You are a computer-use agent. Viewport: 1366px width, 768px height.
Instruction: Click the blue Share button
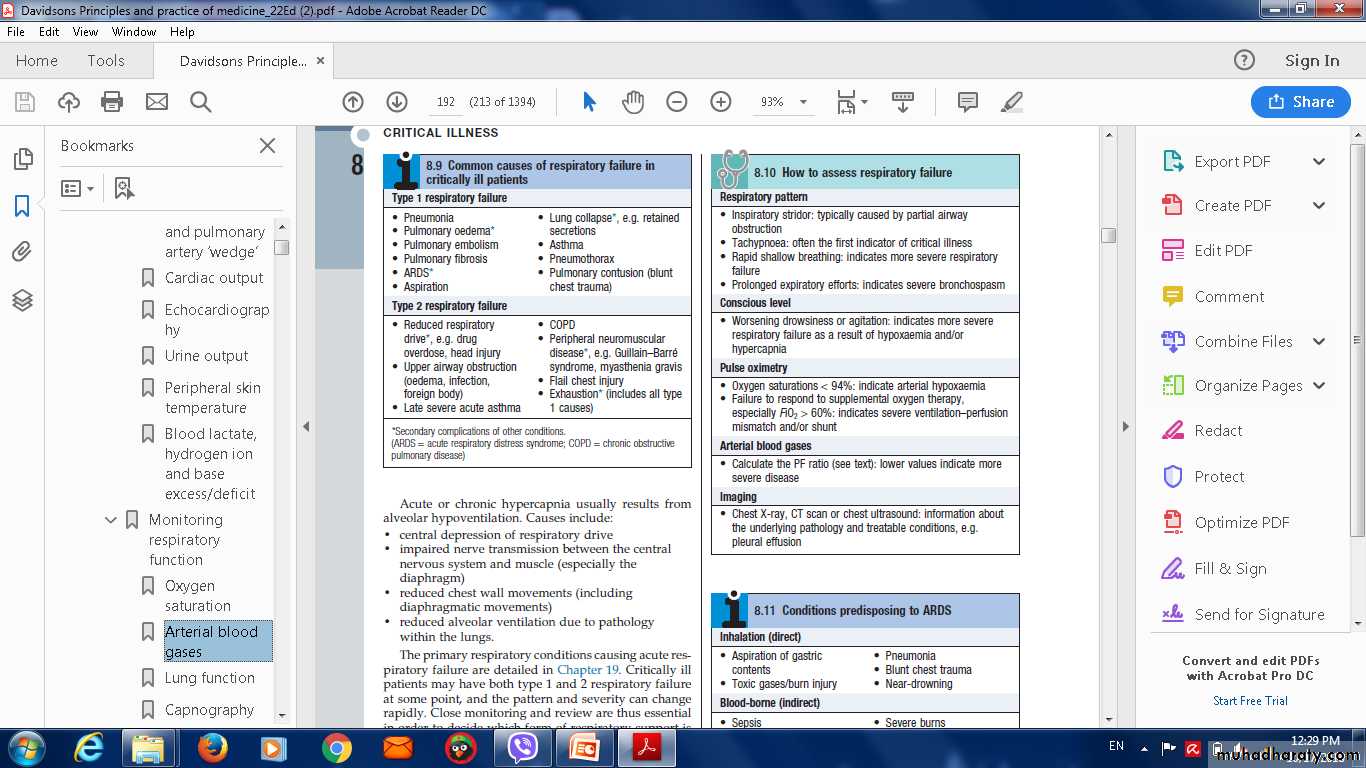coord(1300,102)
